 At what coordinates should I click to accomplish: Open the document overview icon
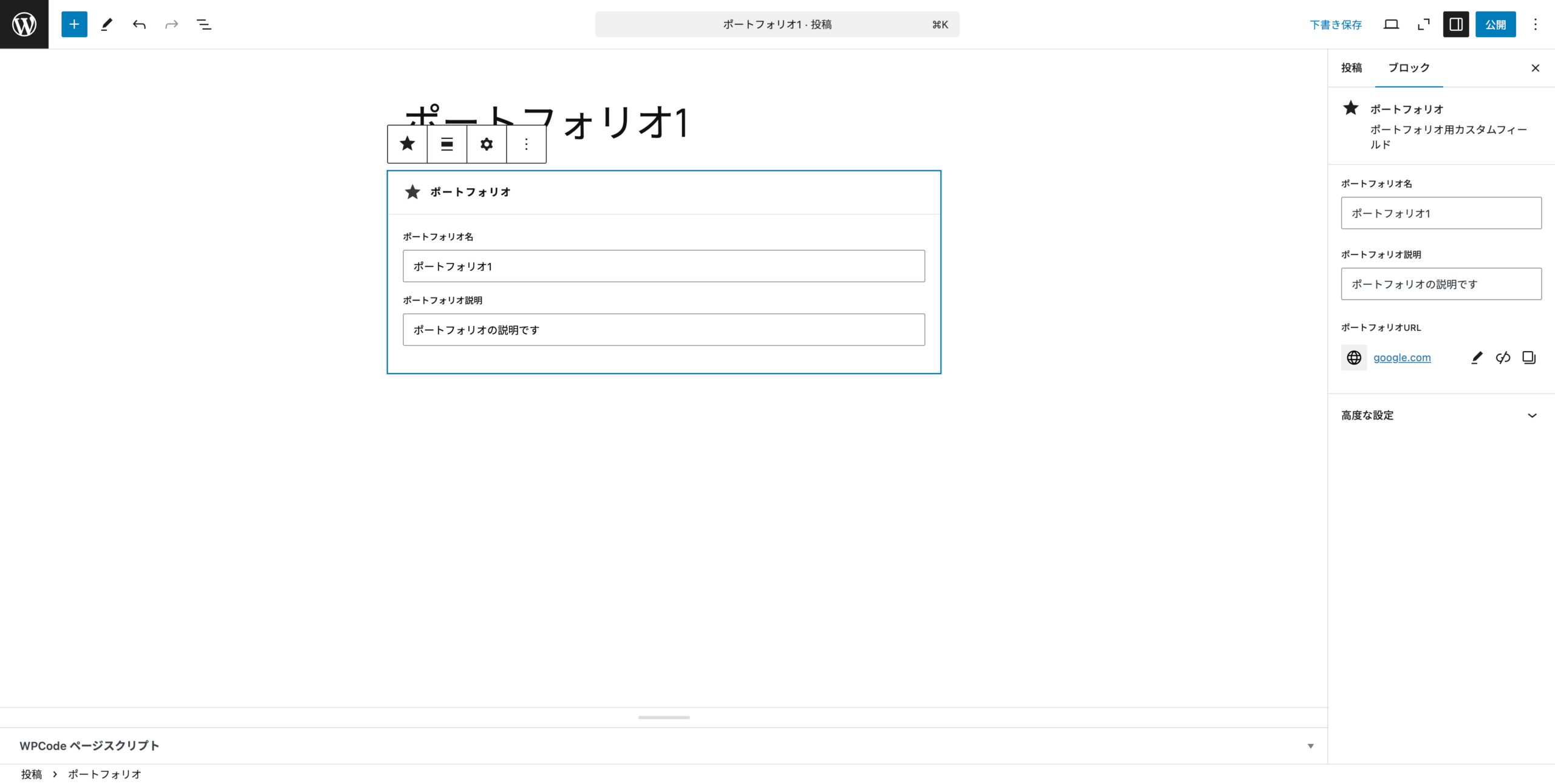coord(203,24)
